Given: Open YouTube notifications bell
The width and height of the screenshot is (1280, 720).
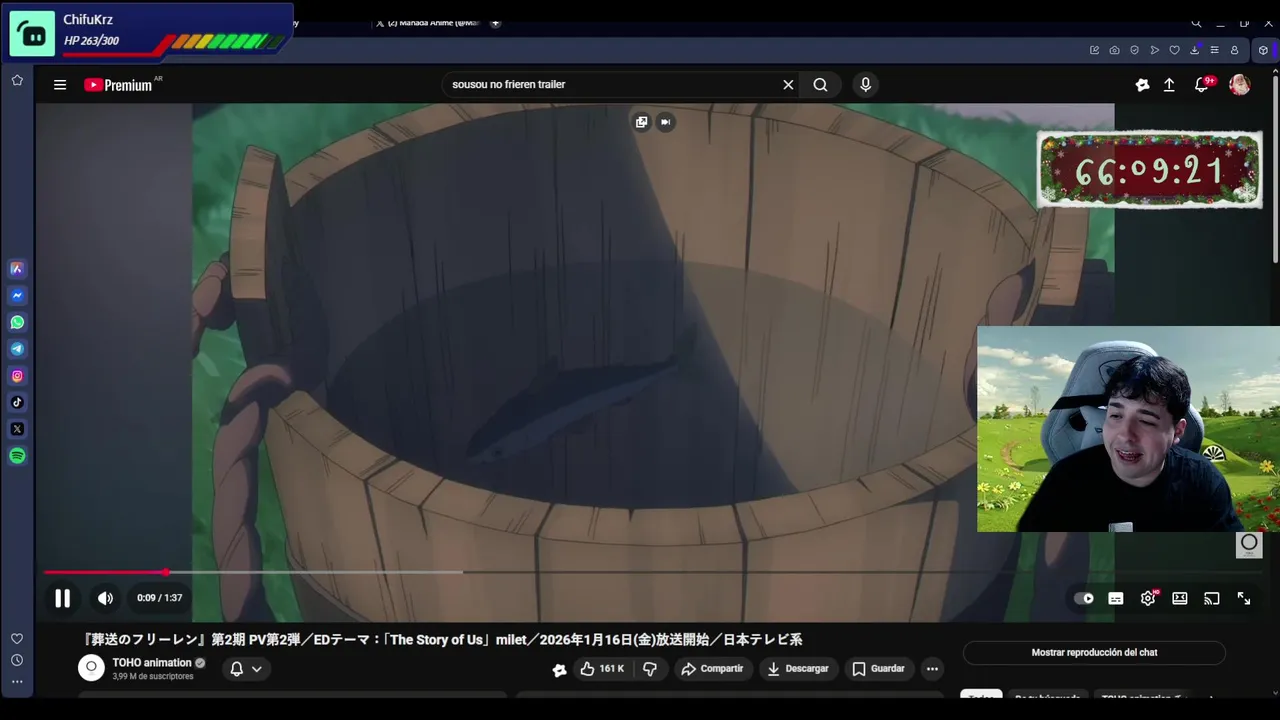Looking at the screenshot, I should tap(1202, 85).
